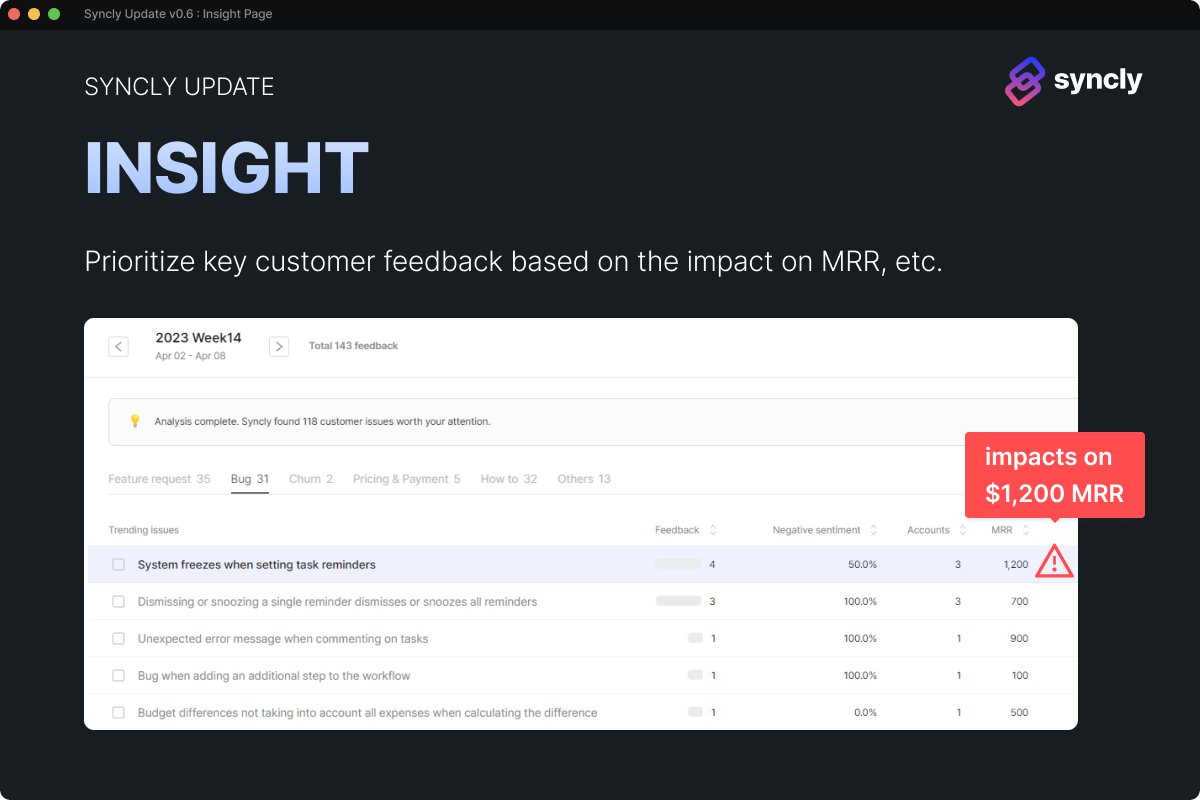Click the 1,200 MRR value
The width and height of the screenshot is (1200, 800).
click(x=1016, y=564)
